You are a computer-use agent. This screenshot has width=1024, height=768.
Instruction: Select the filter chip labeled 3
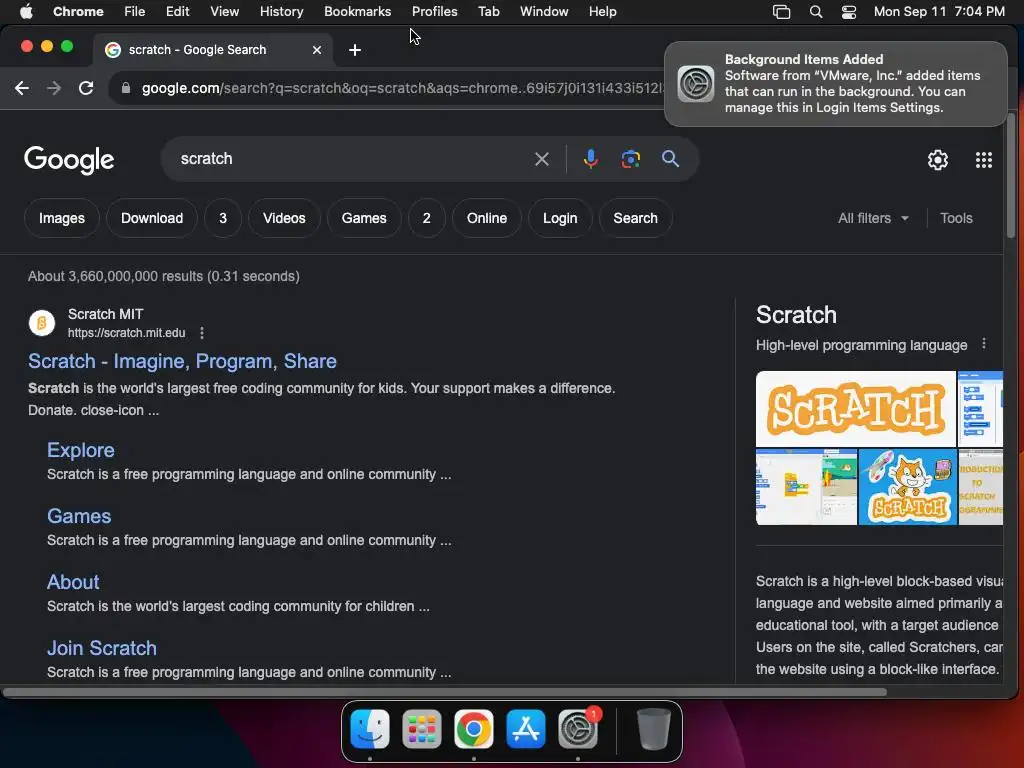pyautogui.click(x=223, y=218)
